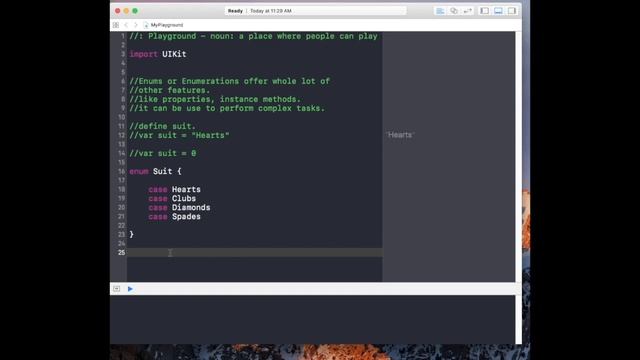Click line number 25 in gutter
Image resolution: width=640 pixels, height=360 pixels.
tap(122, 253)
